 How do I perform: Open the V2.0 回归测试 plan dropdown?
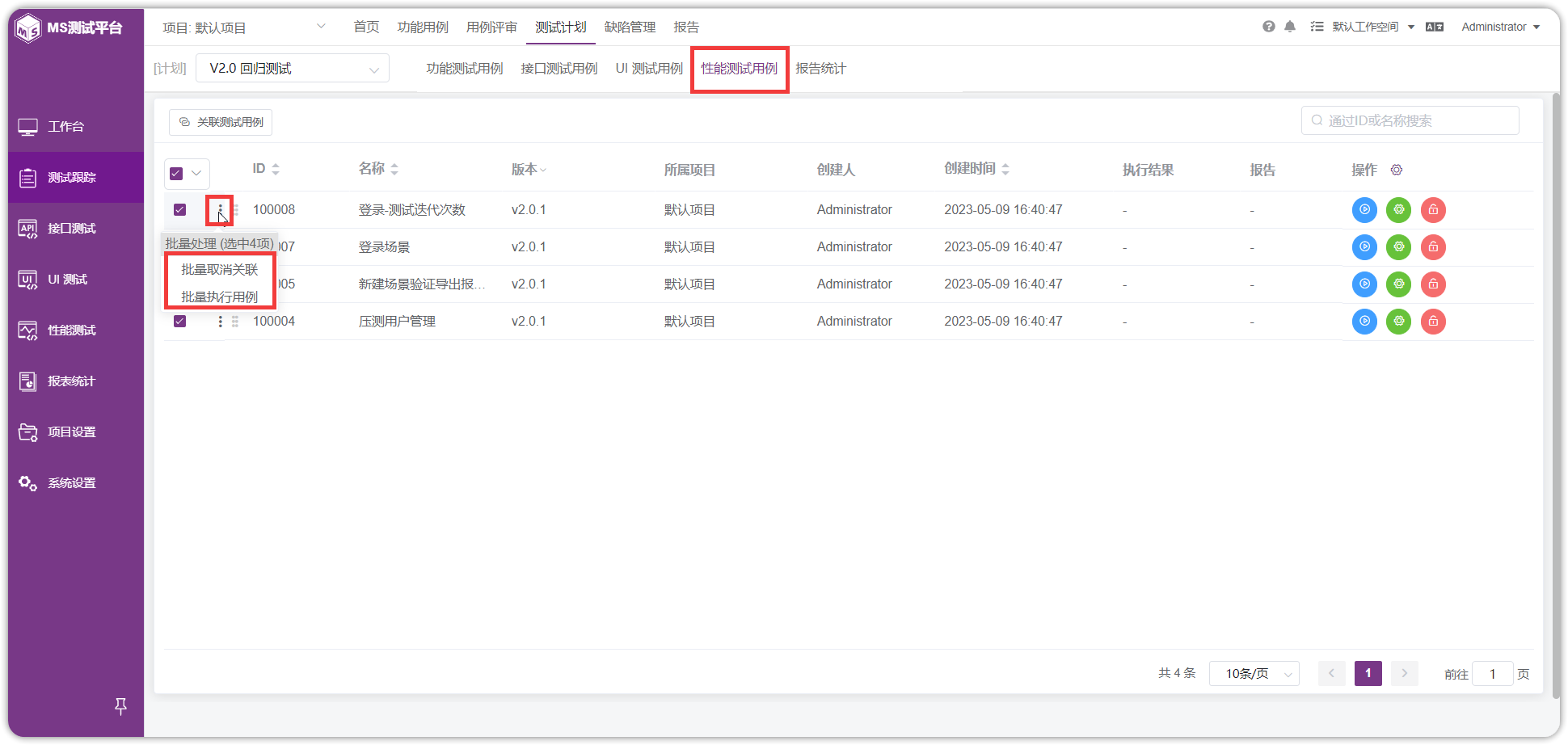pyautogui.click(x=293, y=69)
